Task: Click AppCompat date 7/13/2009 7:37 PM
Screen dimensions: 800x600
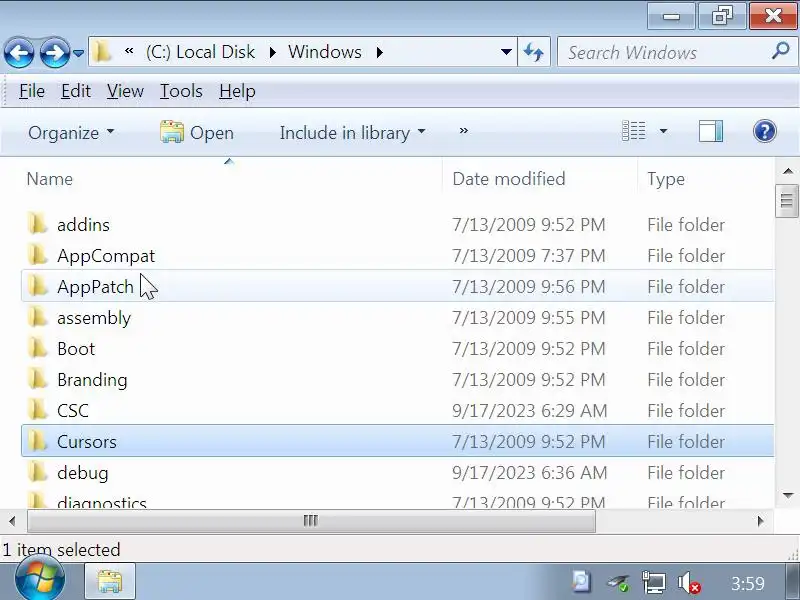Action: pyautogui.click(x=529, y=256)
